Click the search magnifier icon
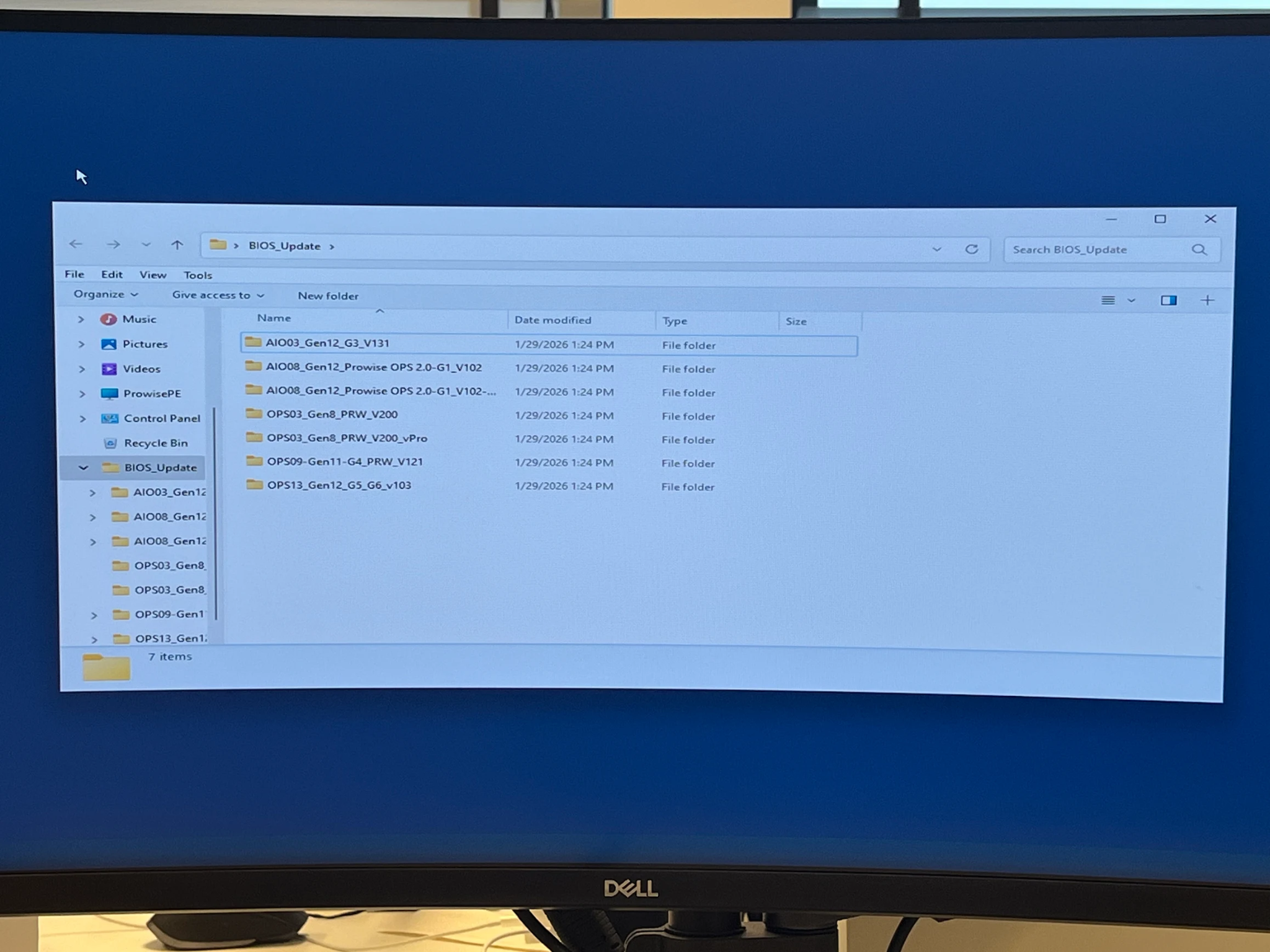Screen dimensions: 1270x952 coord(1199,250)
